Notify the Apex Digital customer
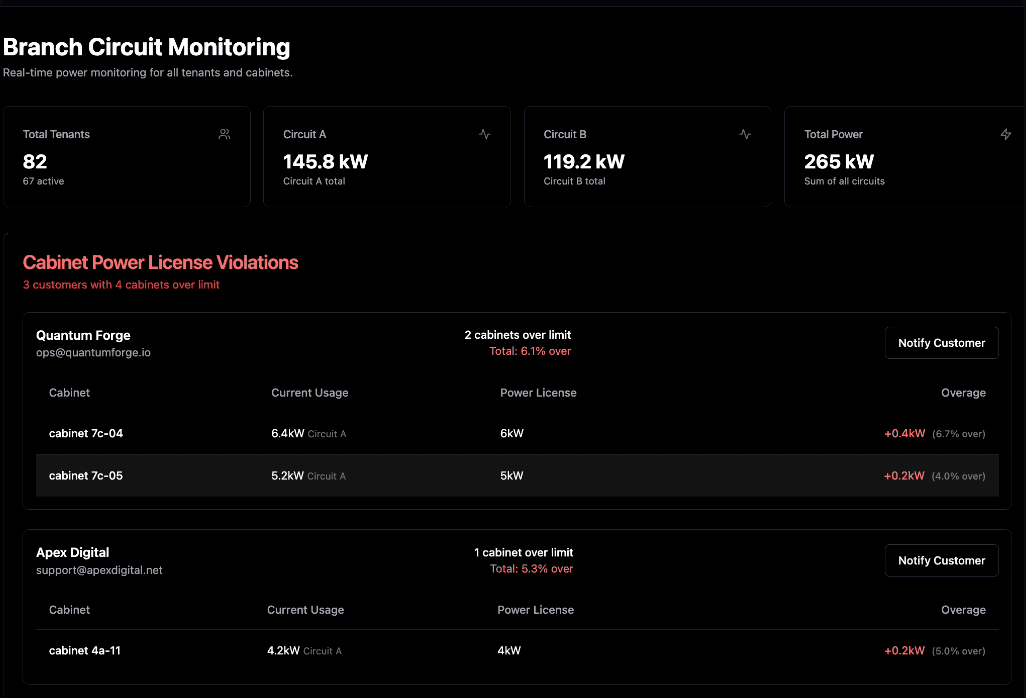Viewport: 1026px width, 698px height. [x=941, y=560]
